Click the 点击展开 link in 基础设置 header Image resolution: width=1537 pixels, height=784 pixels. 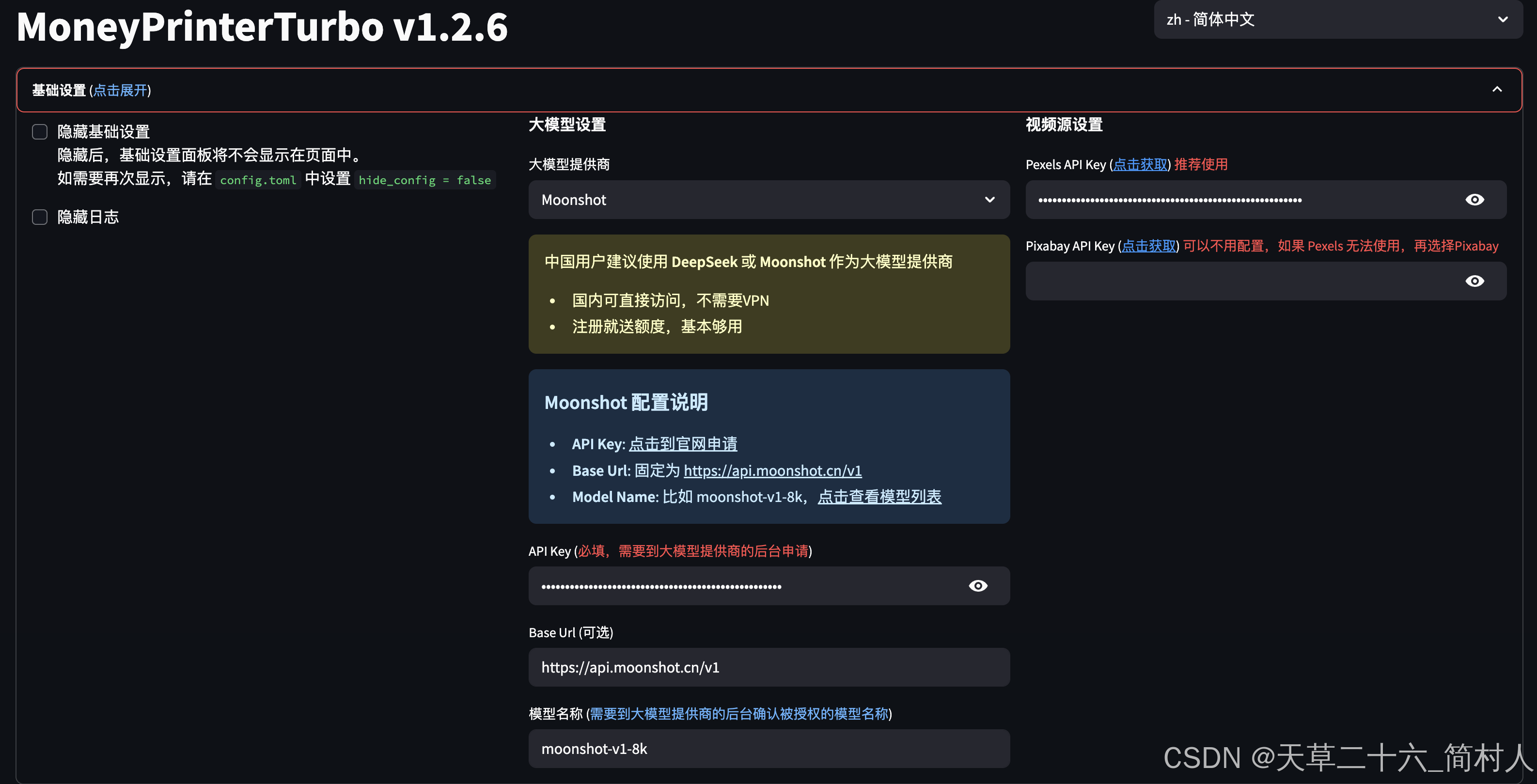tap(119, 90)
